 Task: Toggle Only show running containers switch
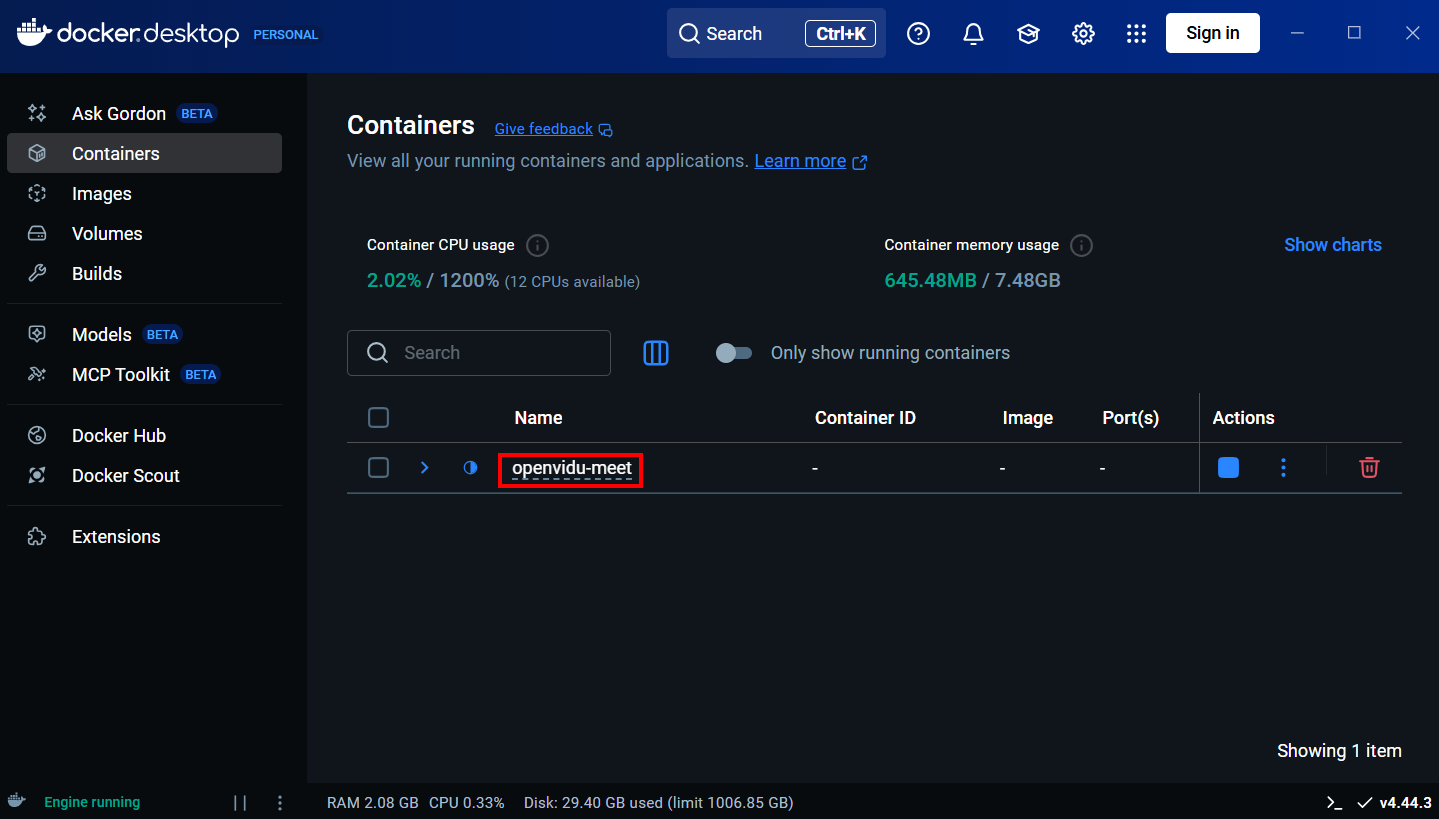(734, 353)
